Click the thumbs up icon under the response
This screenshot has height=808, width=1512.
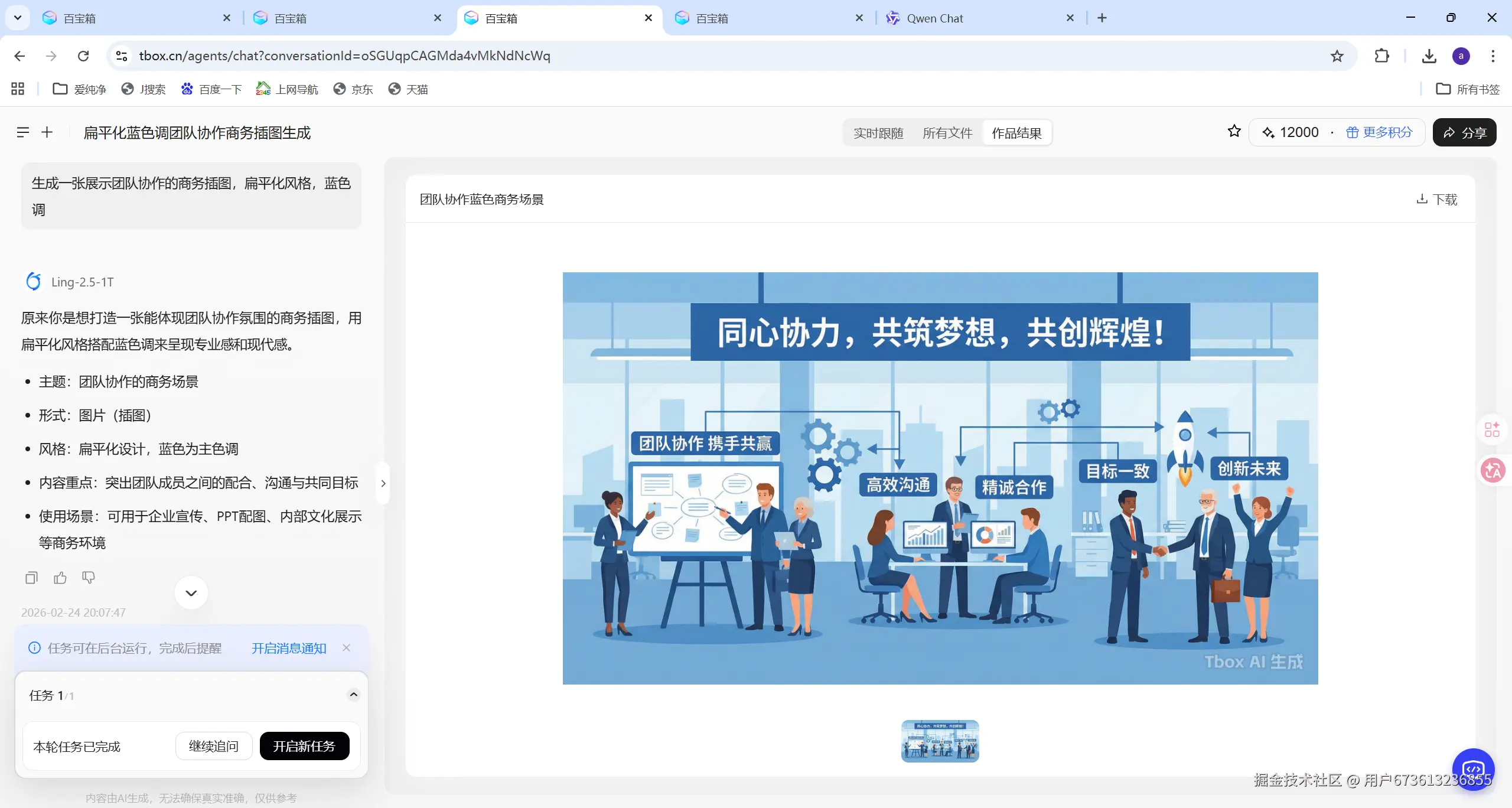tap(60, 578)
